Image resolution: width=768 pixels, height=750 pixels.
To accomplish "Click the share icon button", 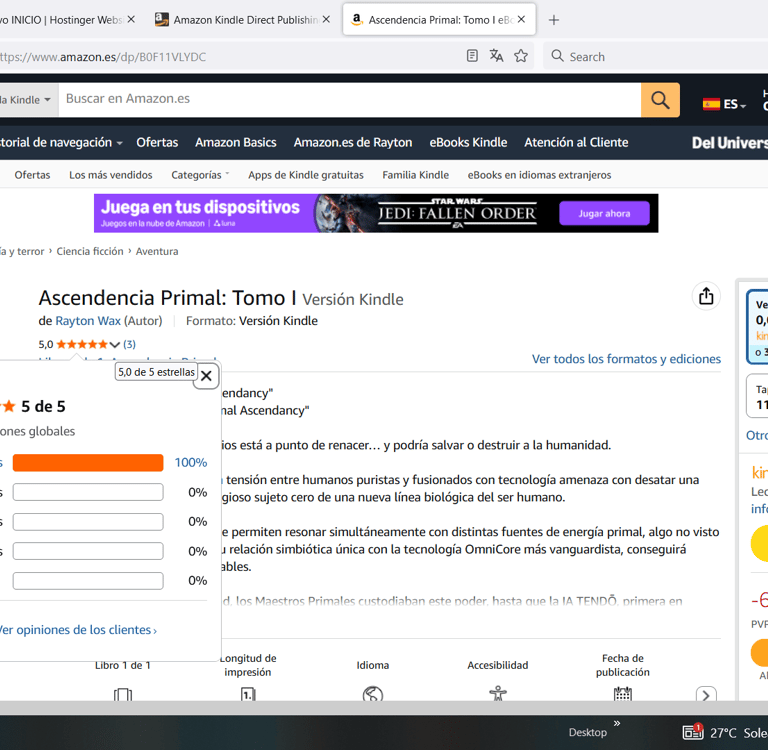I will pos(706,296).
